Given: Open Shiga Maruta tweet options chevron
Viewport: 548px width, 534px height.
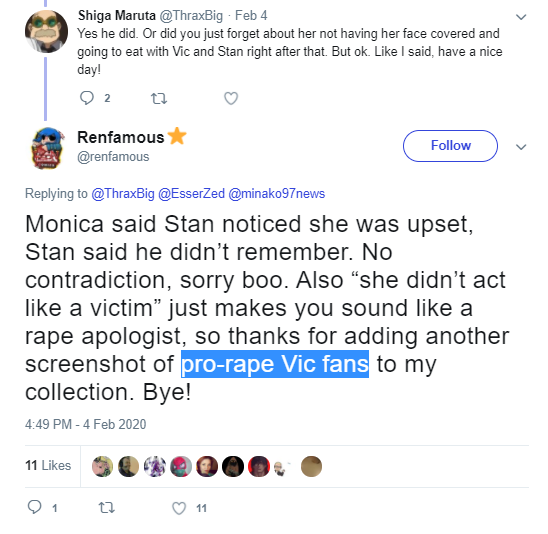Looking at the screenshot, I should 521,17.
